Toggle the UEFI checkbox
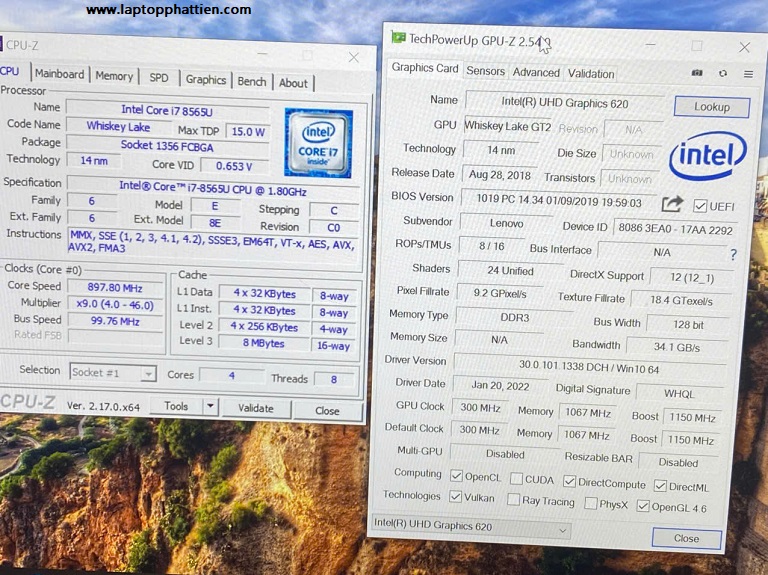This screenshot has width=768, height=575. pyautogui.click(x=700, y=206)
